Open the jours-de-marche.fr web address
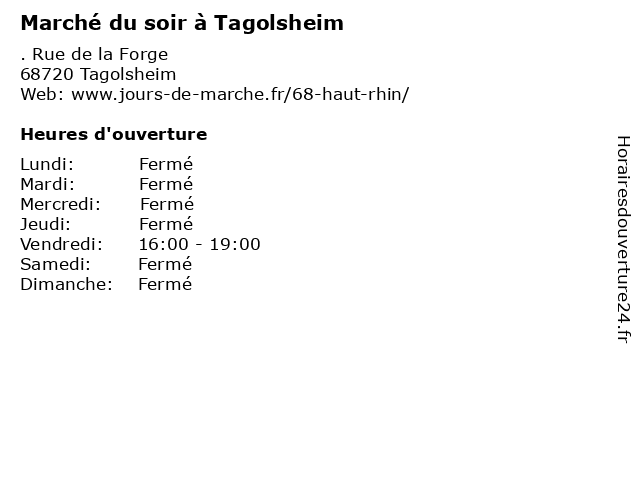Viewport: 640px width, 480px height. 240,94
